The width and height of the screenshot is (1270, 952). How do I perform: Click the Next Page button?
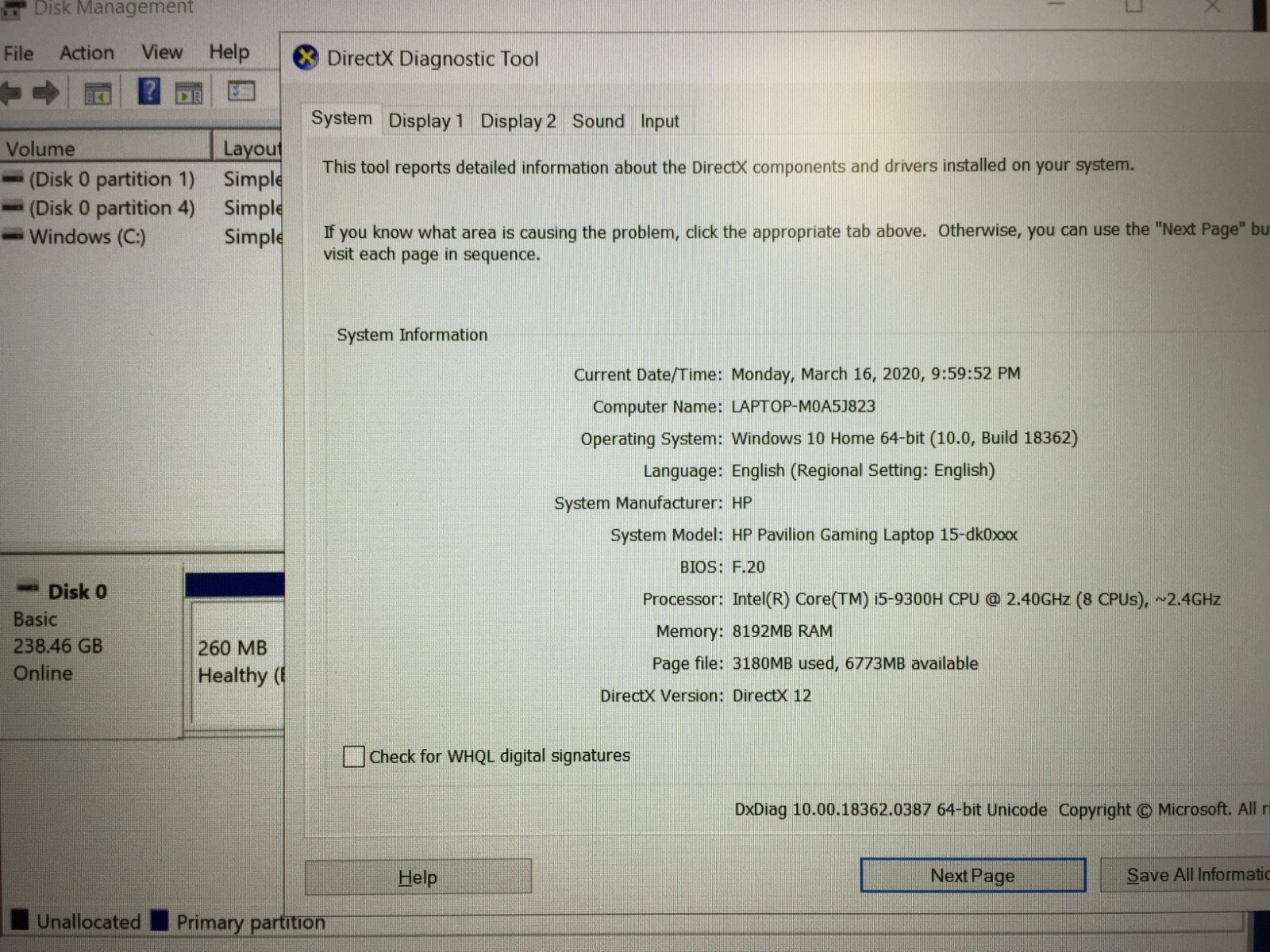tap(972, 875)
